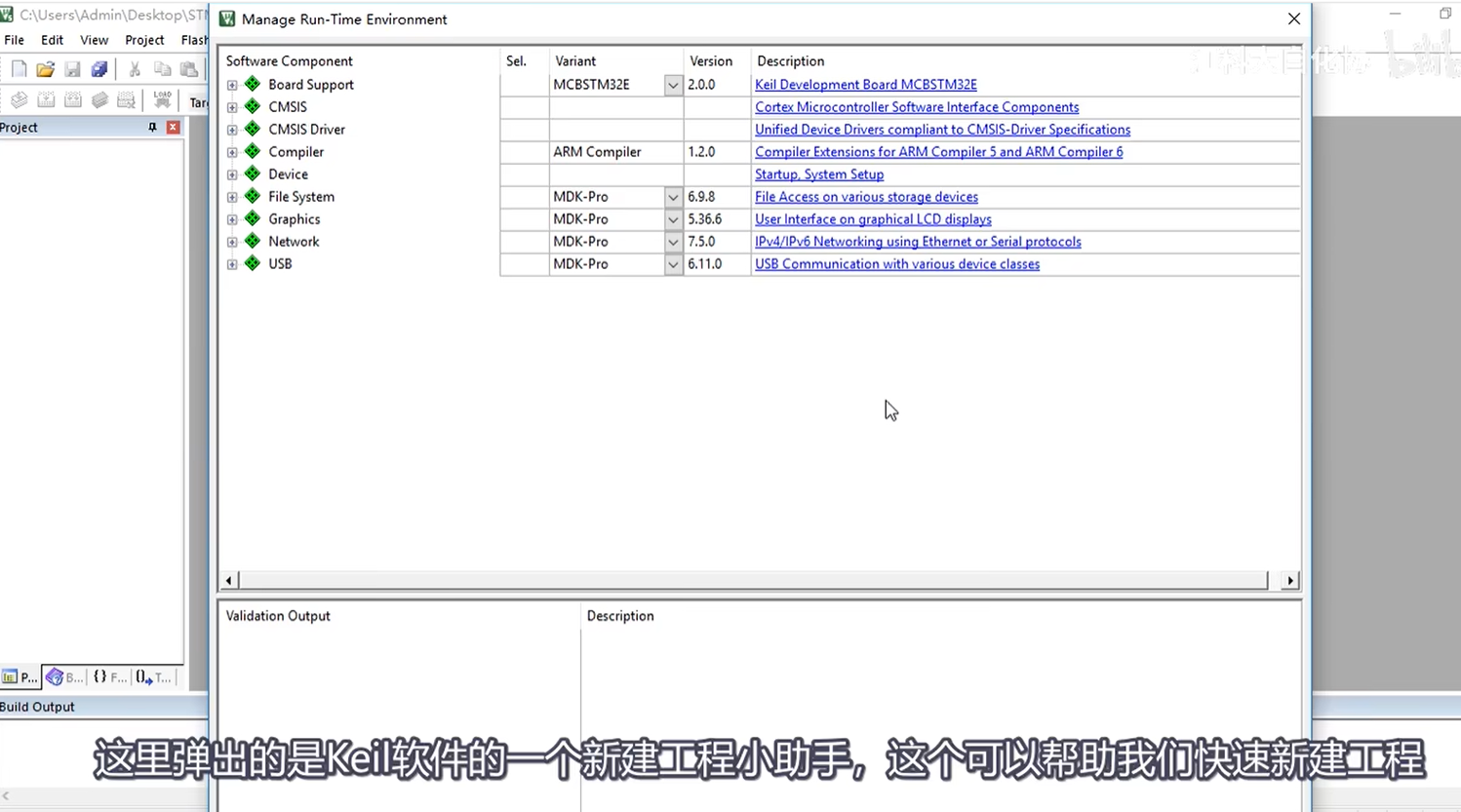This screenshot has height=812, width=1461.
Task: Click the Compiler green diamond icon
Action: click(253, 151)
